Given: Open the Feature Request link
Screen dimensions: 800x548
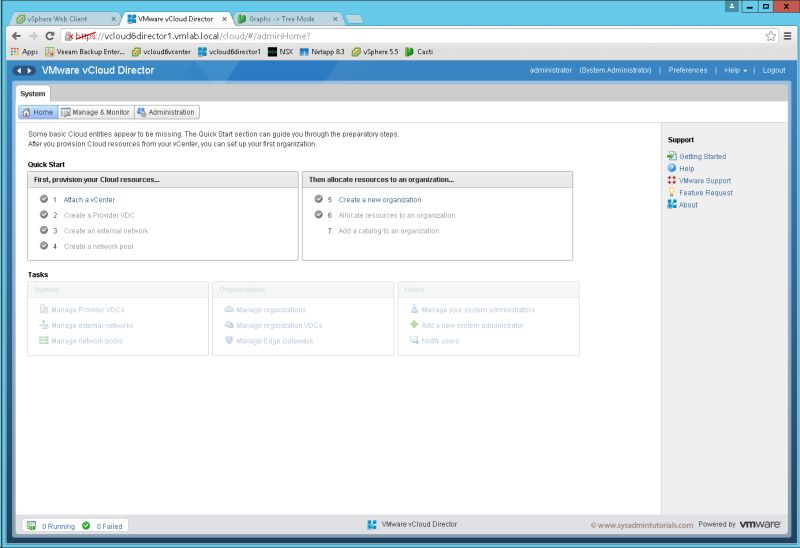Looking at the screenshot, I should pos(701,193).
